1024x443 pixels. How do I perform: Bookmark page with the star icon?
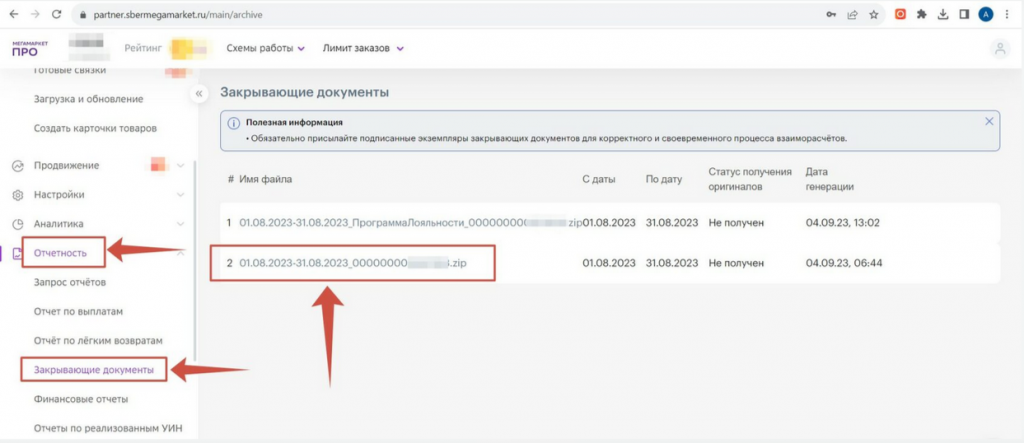point(874,16)
